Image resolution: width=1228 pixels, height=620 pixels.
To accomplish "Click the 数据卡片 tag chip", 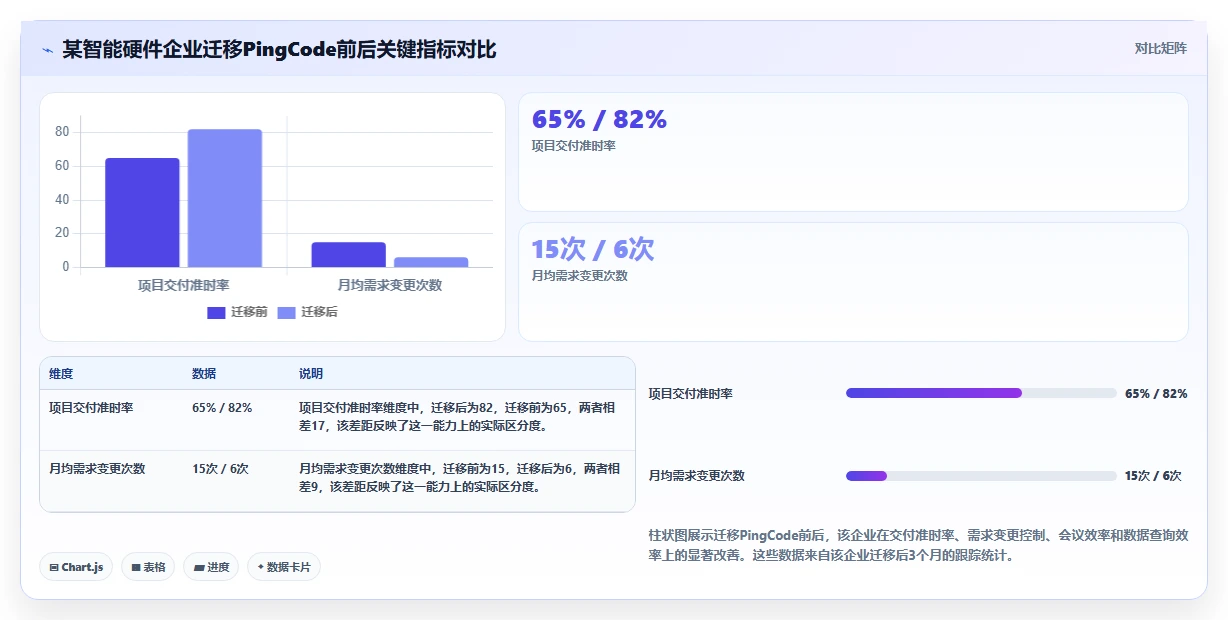I will click(x=284, y=567).
